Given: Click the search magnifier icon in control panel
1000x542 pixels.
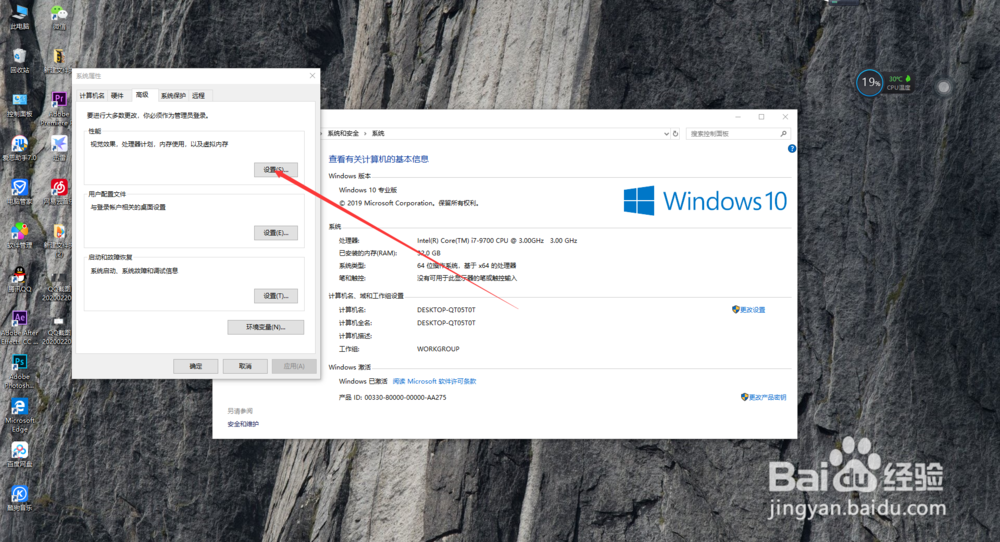Looking at the screenshot, I should click(784, 133).
